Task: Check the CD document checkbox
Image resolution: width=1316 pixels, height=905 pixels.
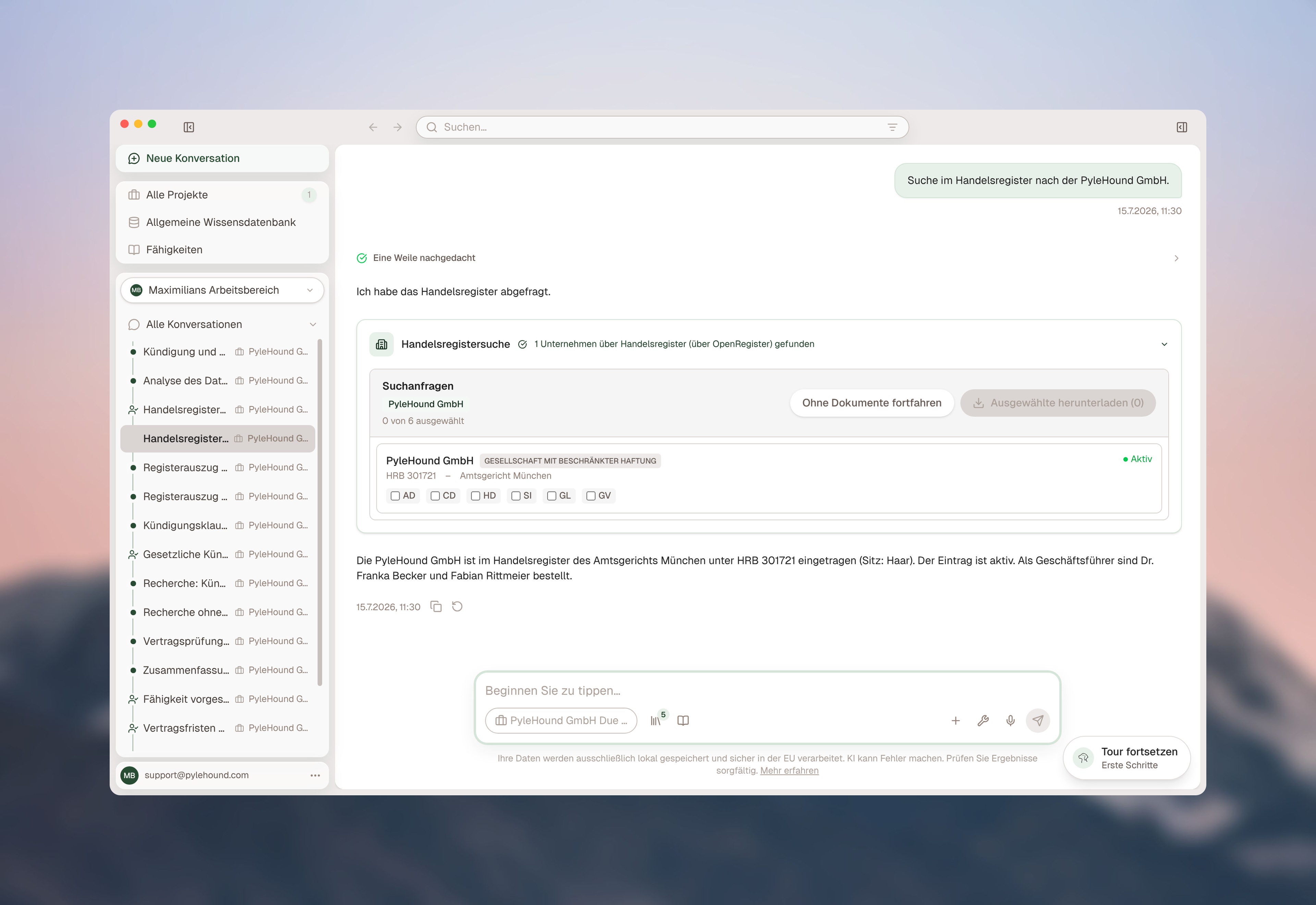Action: 435,496
